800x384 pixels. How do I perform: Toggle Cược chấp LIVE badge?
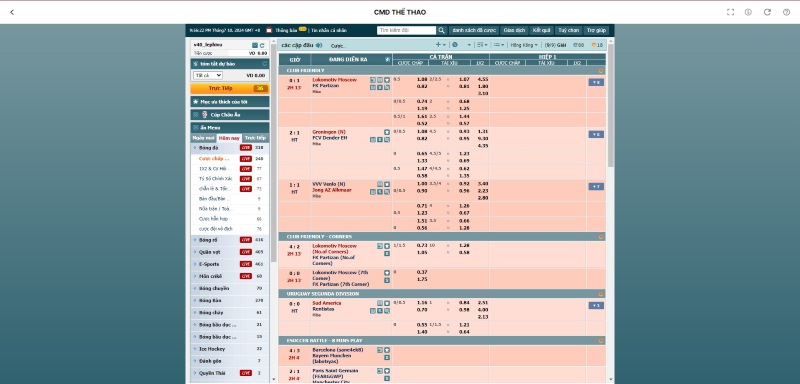click(x=246, y=159)
